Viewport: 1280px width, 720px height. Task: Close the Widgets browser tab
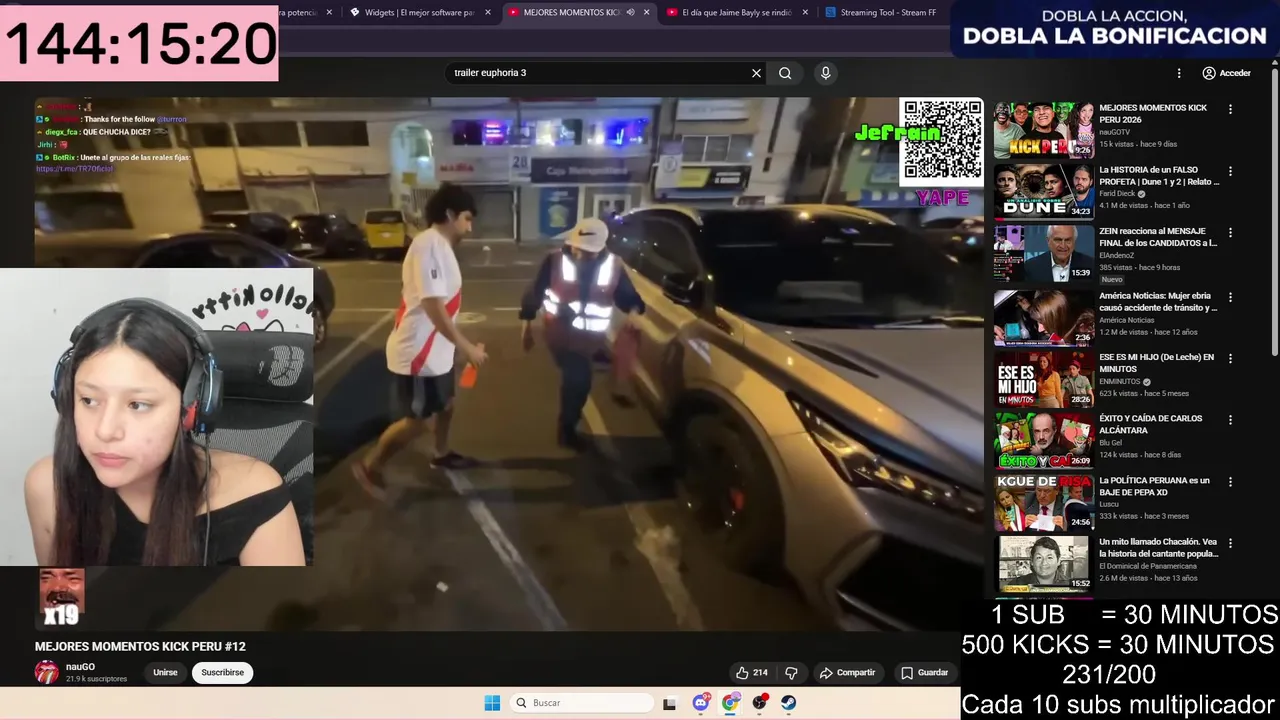pyautogui.click(x=488, y=12)
